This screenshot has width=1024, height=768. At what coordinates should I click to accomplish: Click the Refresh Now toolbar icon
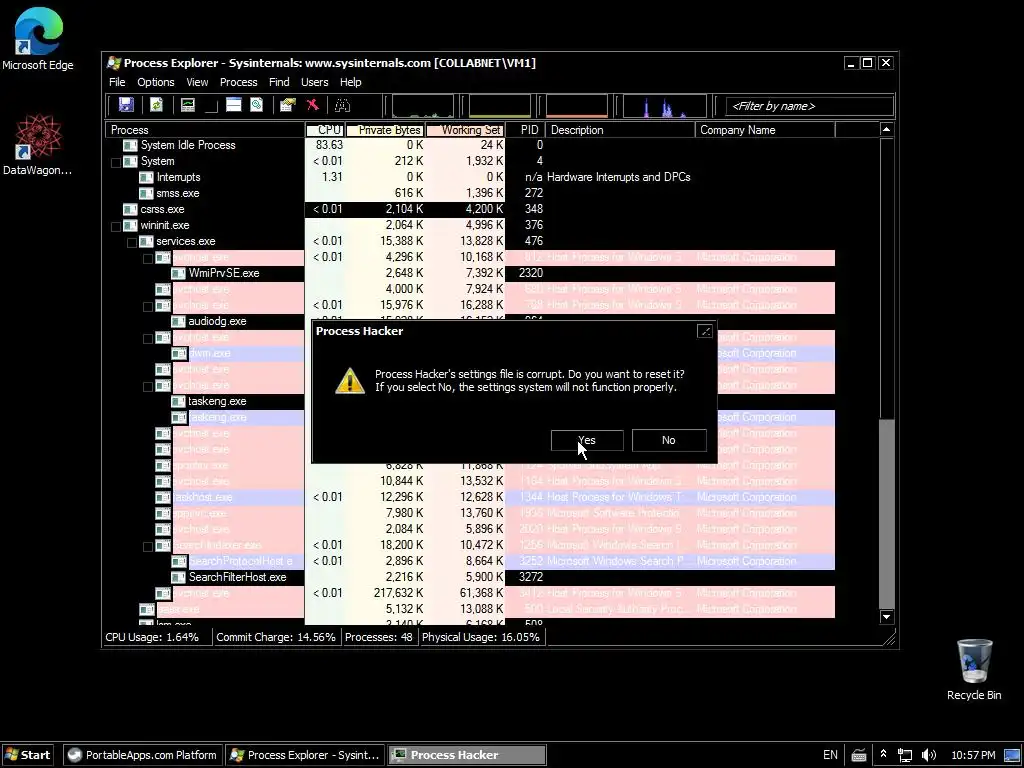pos(157,105)
